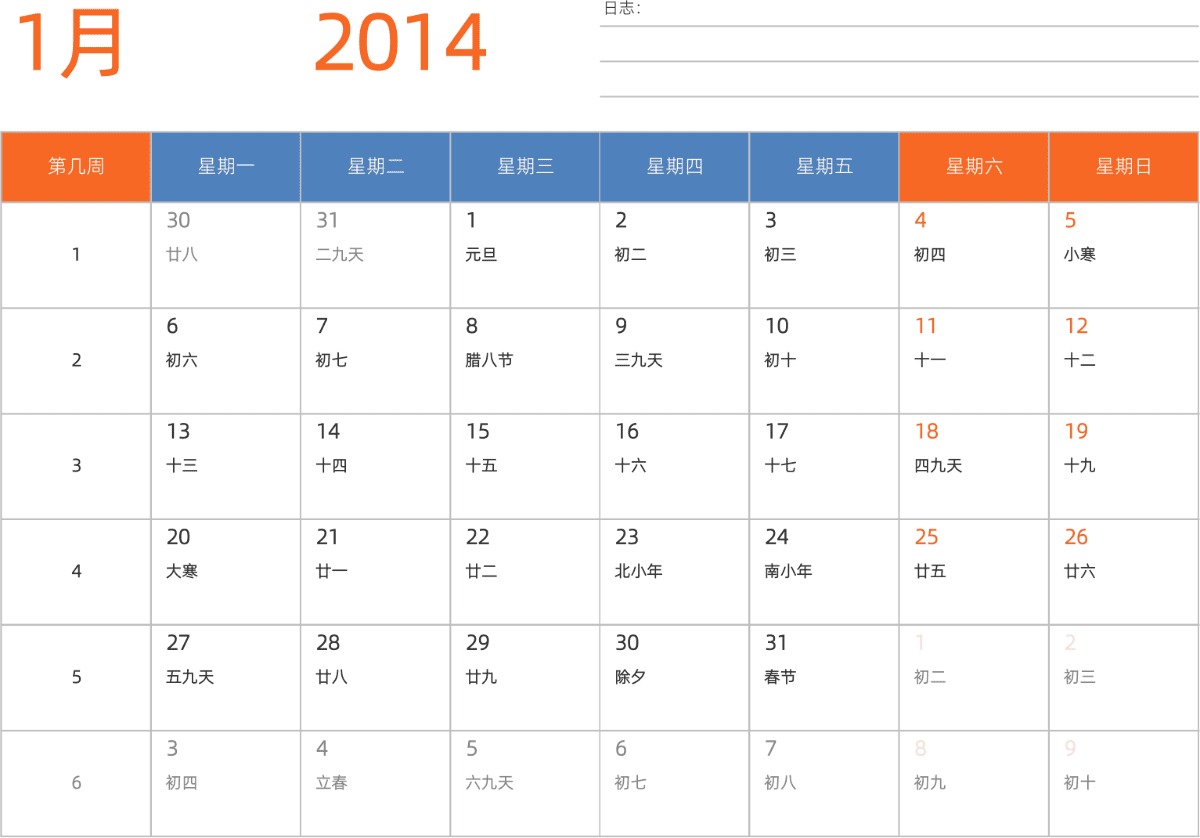The width and height of the screenshot is (1200, 838).
Task: Select the 星期一 column header
Action: (226, 167)
